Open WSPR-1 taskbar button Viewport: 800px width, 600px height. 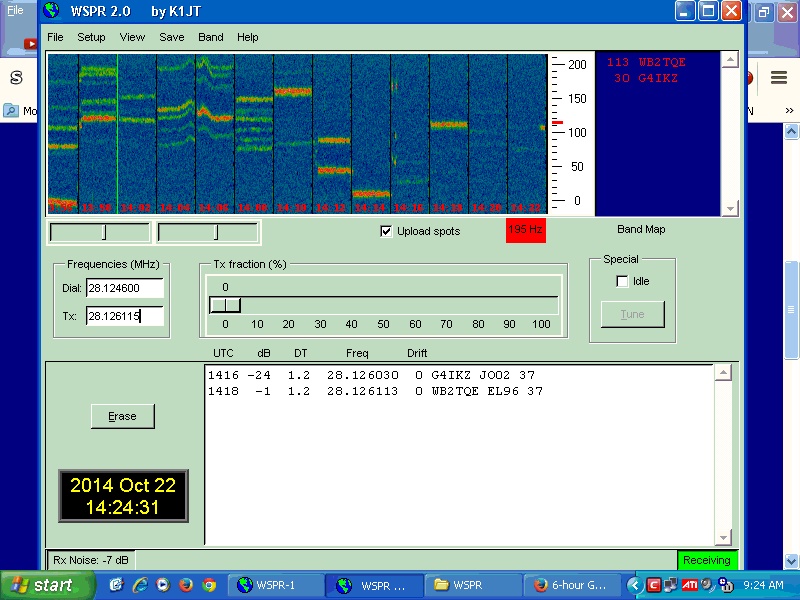coord(276,585)
